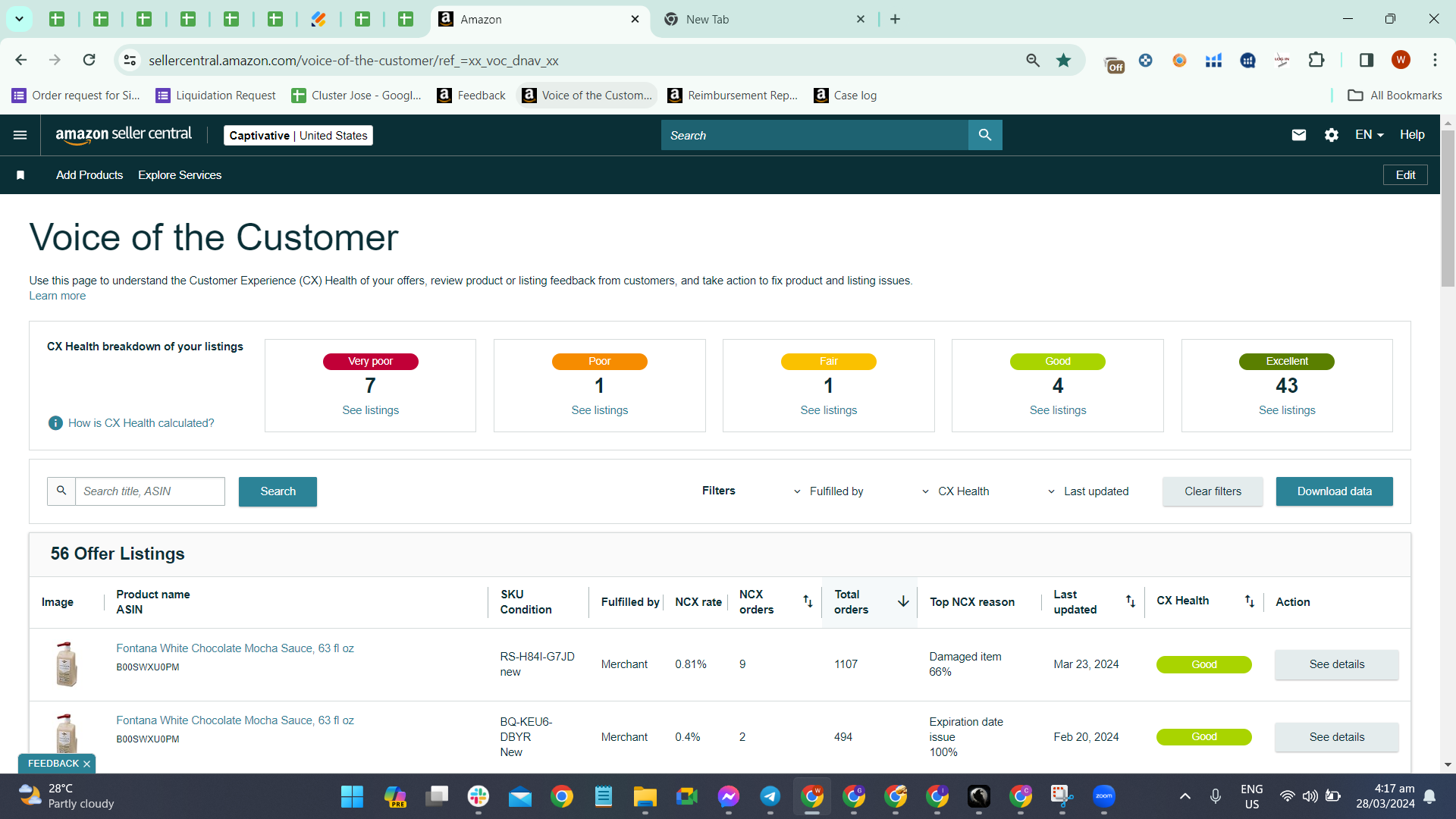This screenshot has width=1456, height=819.
Task: Click the bookmark flag icon beside Add Products
Action: [x=20, y=175]
